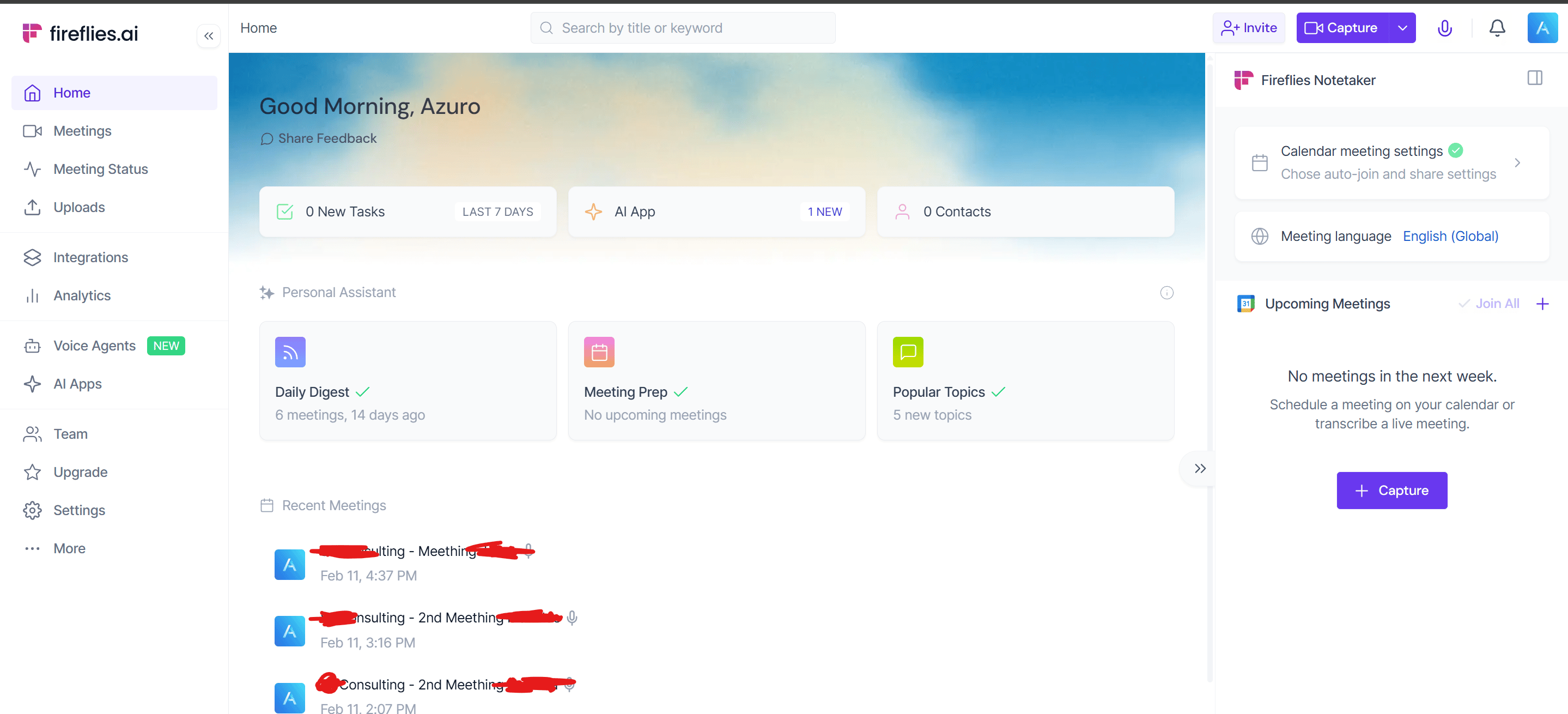Collapse the left sidebar with double chevron
Image resolution: width=1568 pixels, height=714 pixels.
(x=209, y=36)
